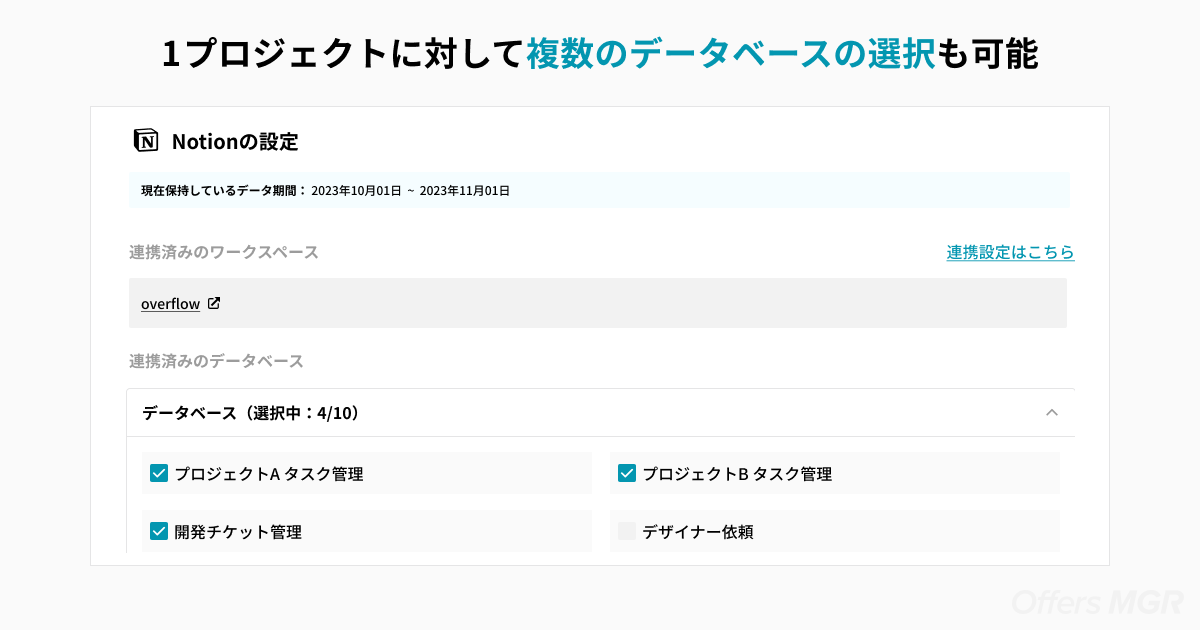Uncheck プロジェクトA タスク管理
1200x630 pixels.
[158, 473]
